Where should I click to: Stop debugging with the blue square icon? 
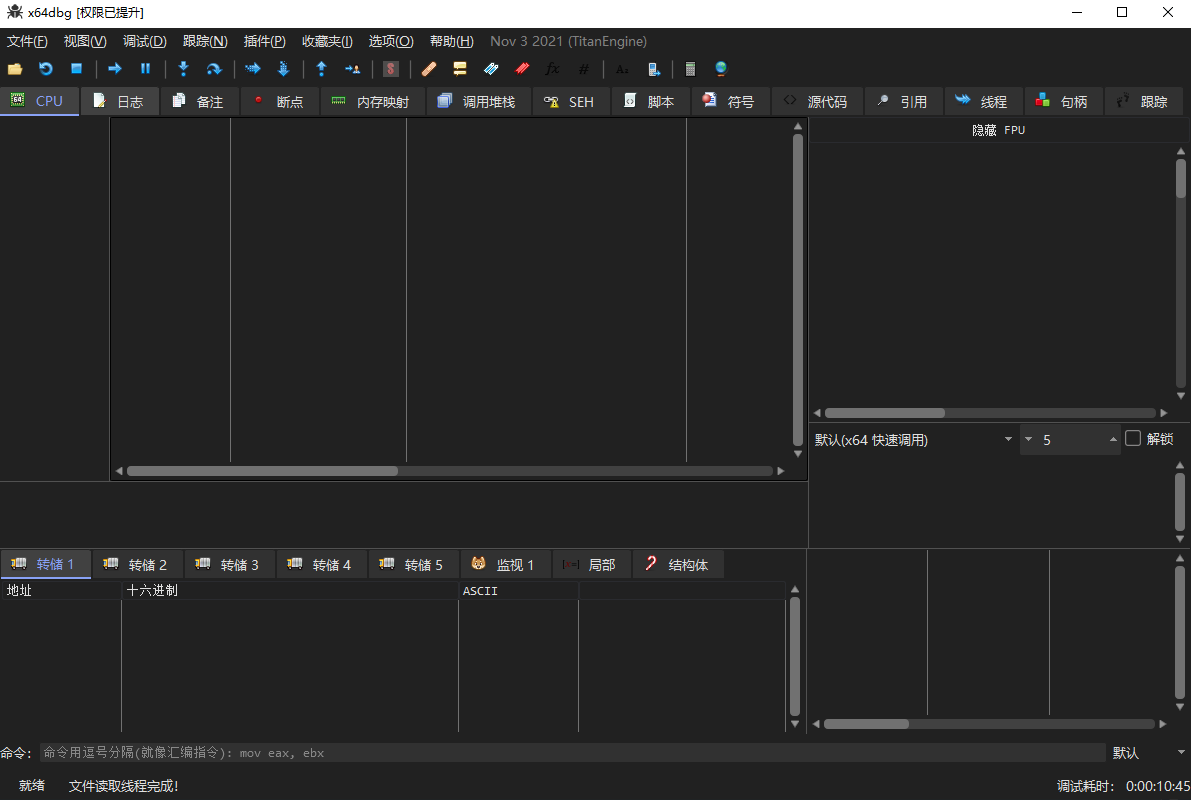[76, 69]
